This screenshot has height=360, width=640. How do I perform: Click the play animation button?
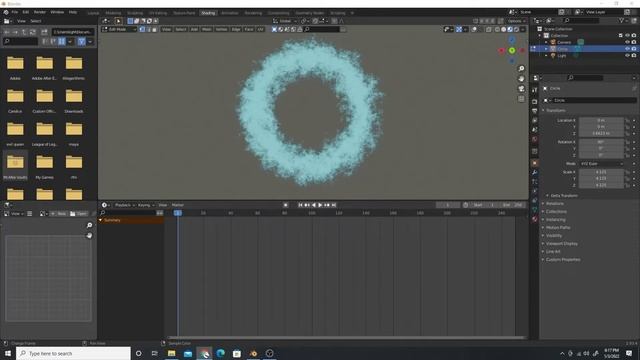point(320,205)
